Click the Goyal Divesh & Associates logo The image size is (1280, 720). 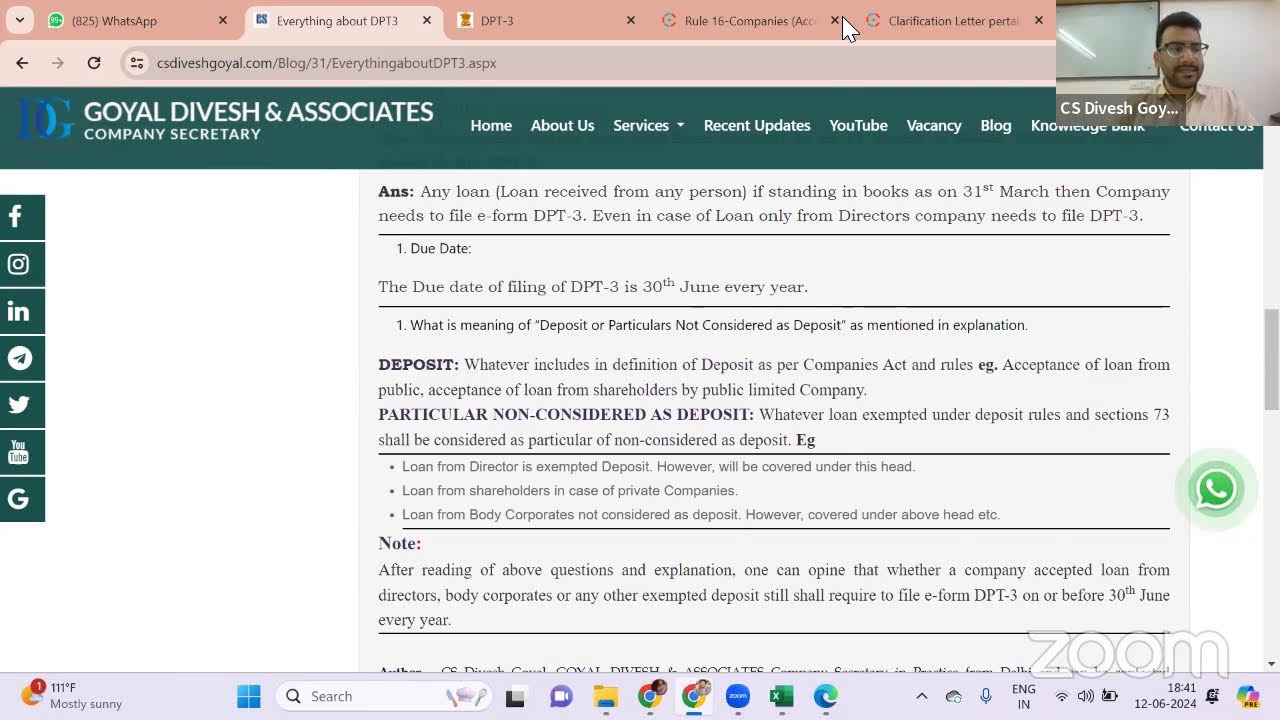[x=225, y=119]
